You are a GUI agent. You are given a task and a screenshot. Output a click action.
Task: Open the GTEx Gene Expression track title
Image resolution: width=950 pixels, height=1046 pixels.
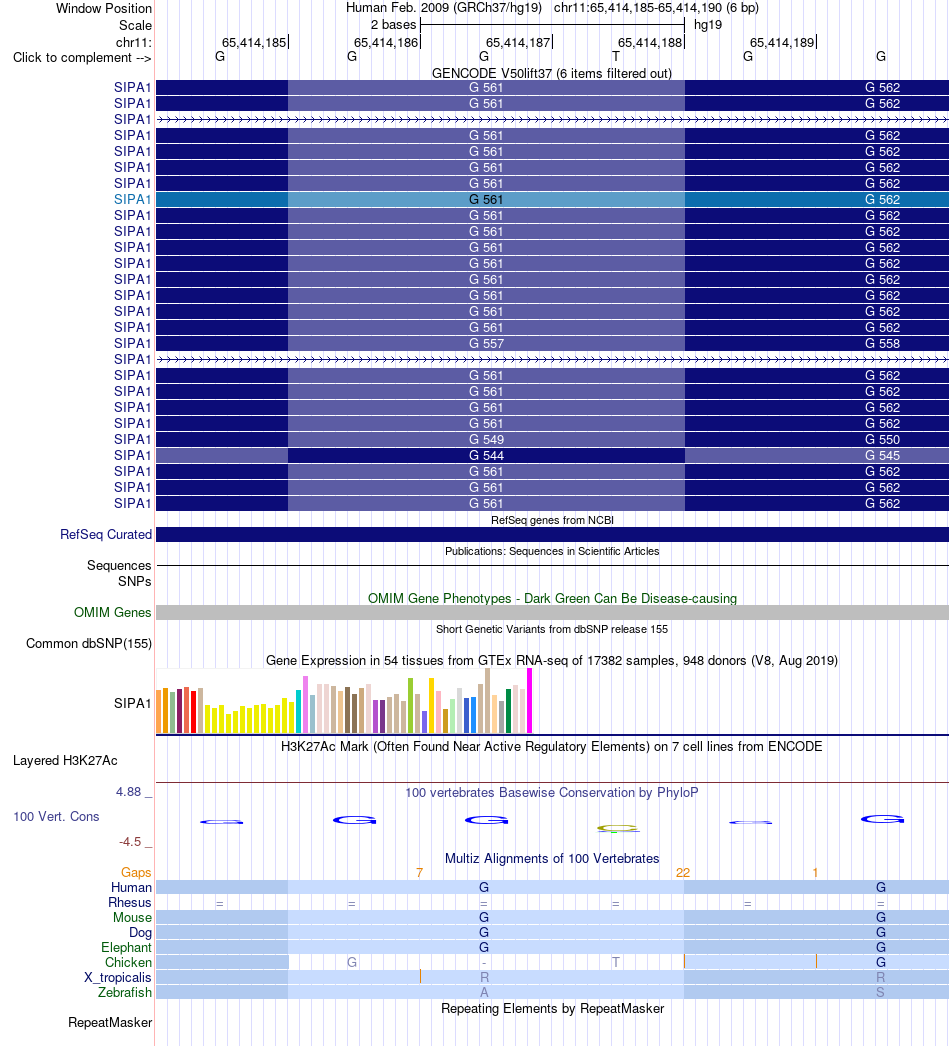552,660
